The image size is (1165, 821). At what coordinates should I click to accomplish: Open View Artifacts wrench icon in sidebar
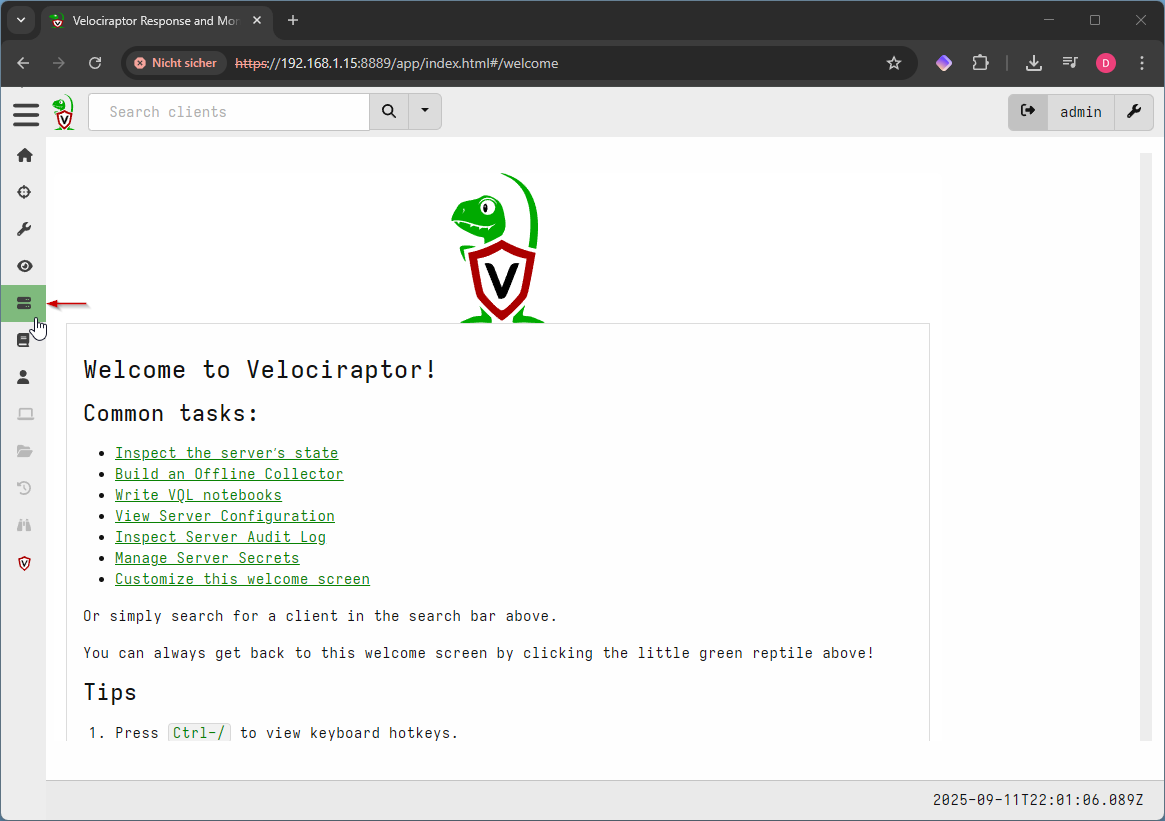click(x=25, y=230)
